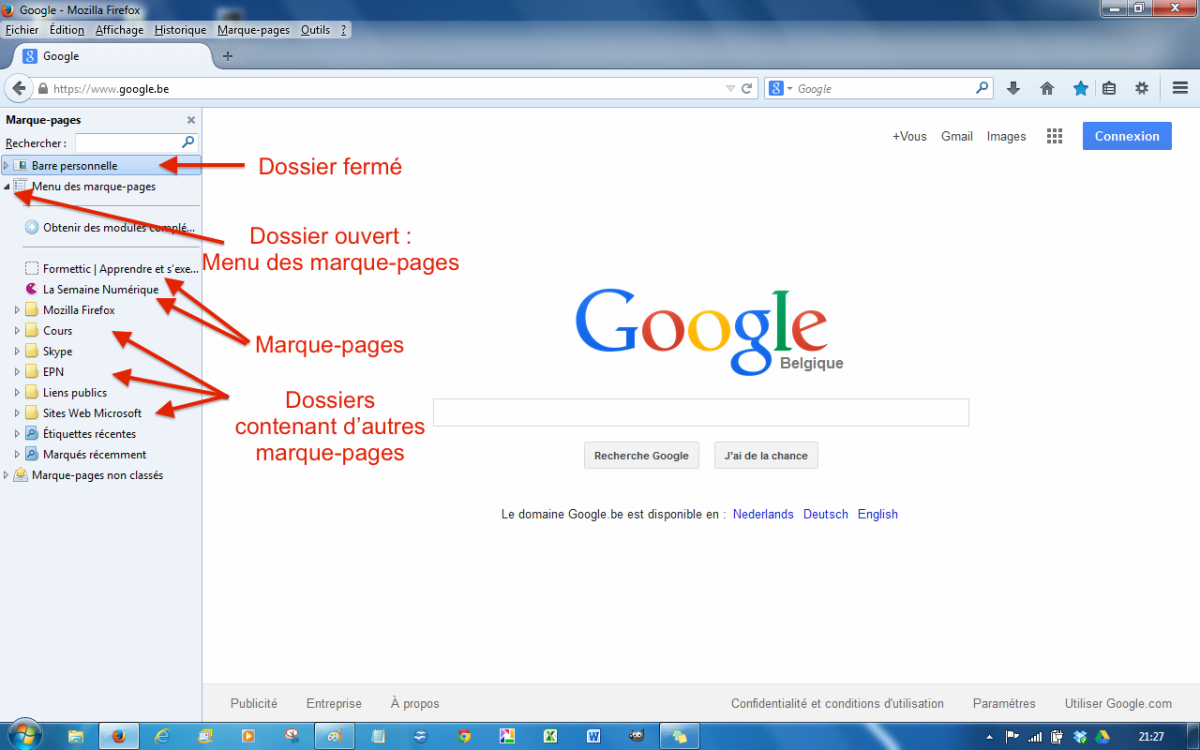
Task: Expand the EPN bookmark folder
Action: (17, 372)
